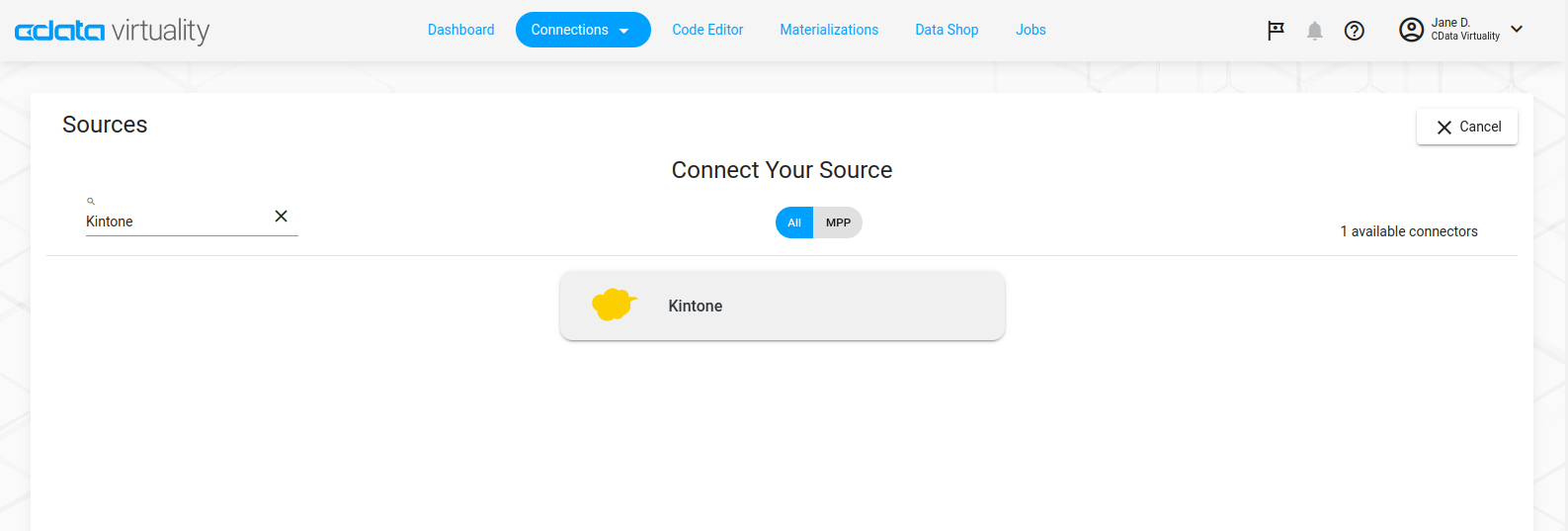The image size is (1568, 531).
Task: Click the user account avatar icon
Action: click(x=1411, y=30)
